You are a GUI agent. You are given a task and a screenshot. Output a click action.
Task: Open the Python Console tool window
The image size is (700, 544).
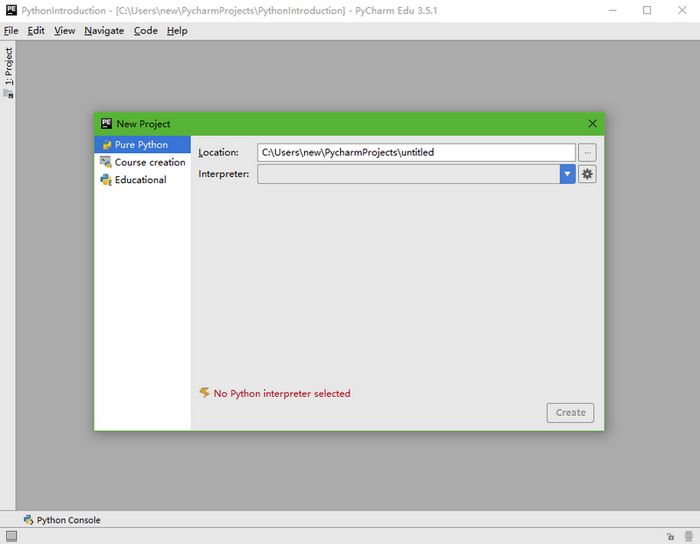(x=62, y=520)
